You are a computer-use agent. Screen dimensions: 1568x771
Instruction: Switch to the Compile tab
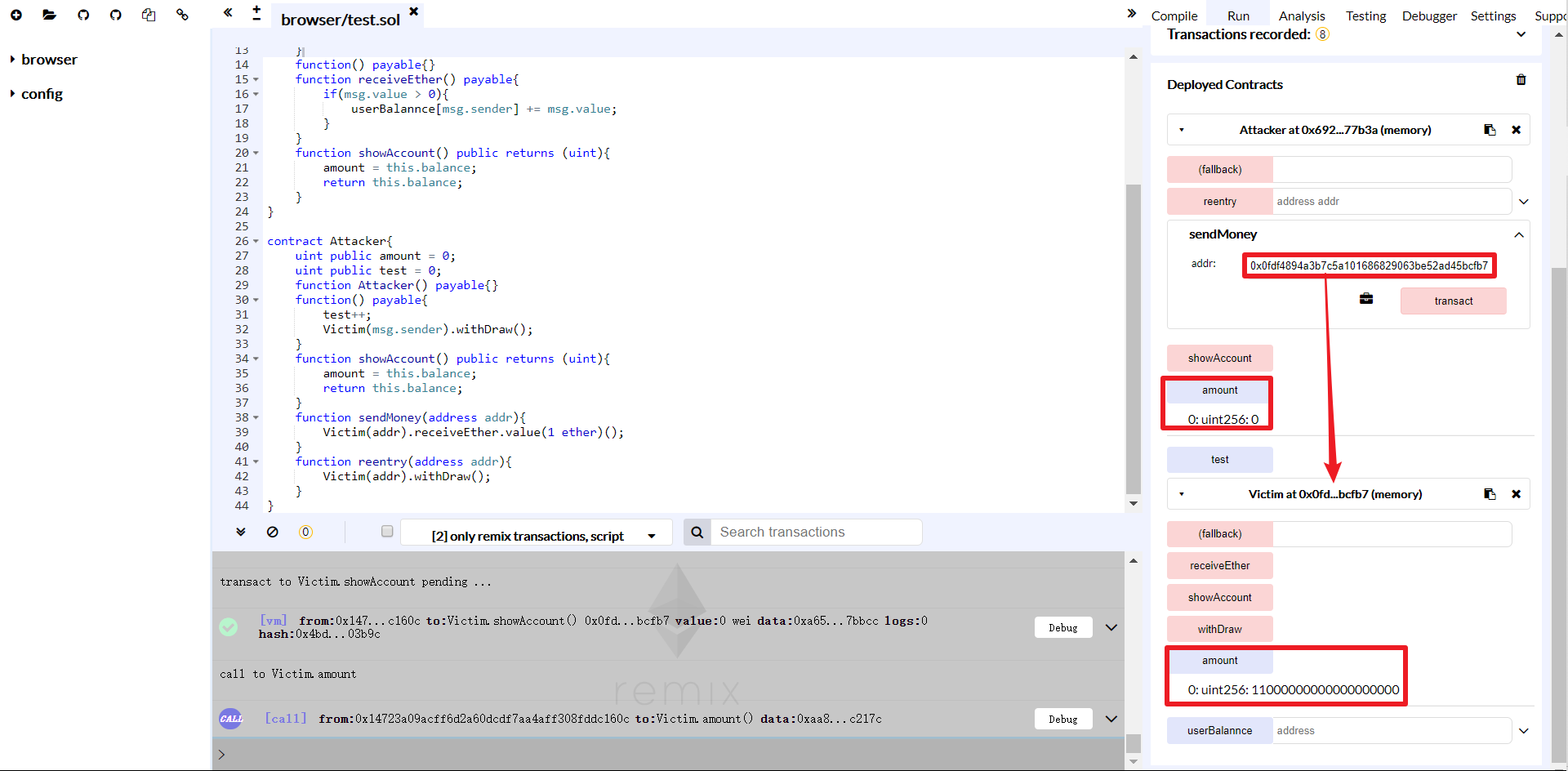(1174, 16)
